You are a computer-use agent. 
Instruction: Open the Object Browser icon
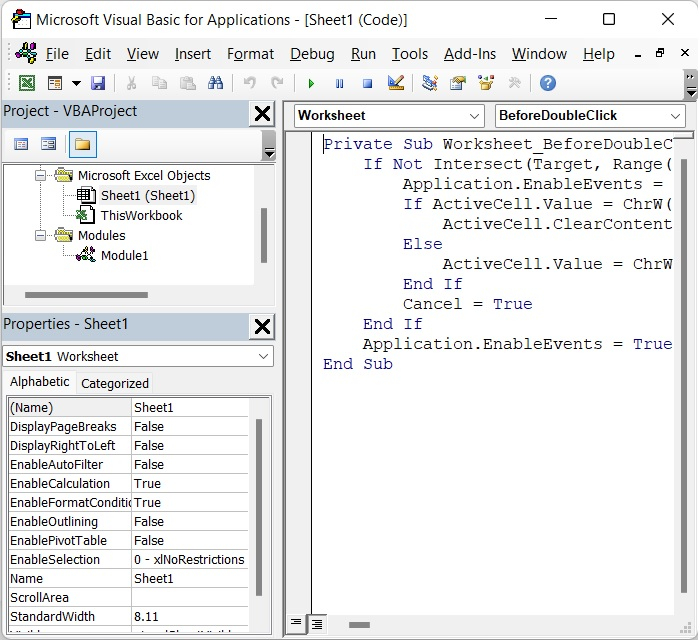coord(486,84)
